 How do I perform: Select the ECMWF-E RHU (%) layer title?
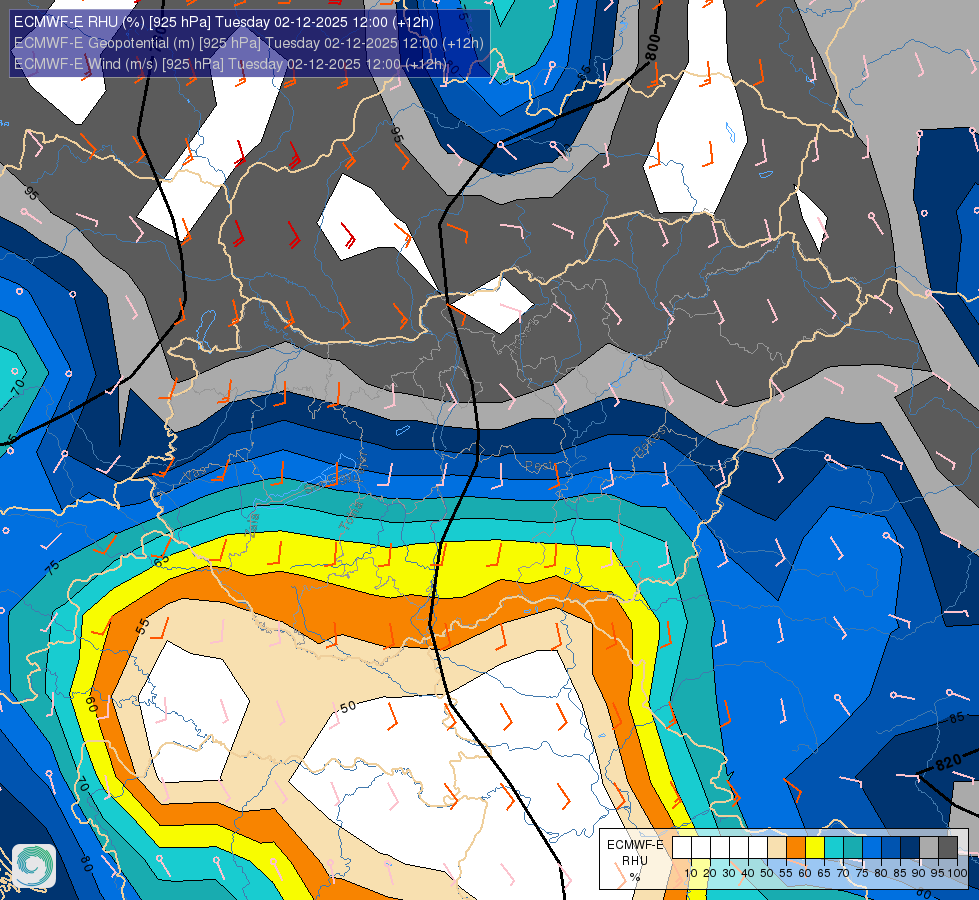pyautogui.click(x=224, y=22)
